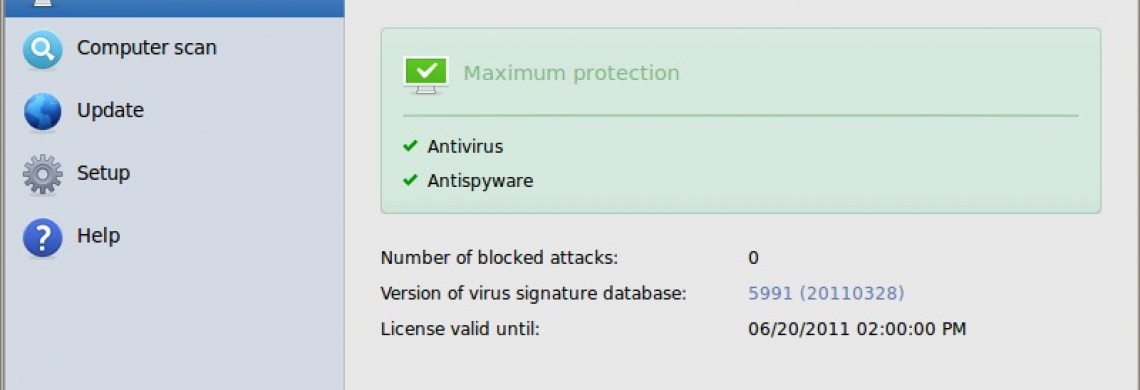The width and height of the screenshot is (1140, 390).
Task: Open virus signature database version 5991 link
Action: [x=827, y=293]
